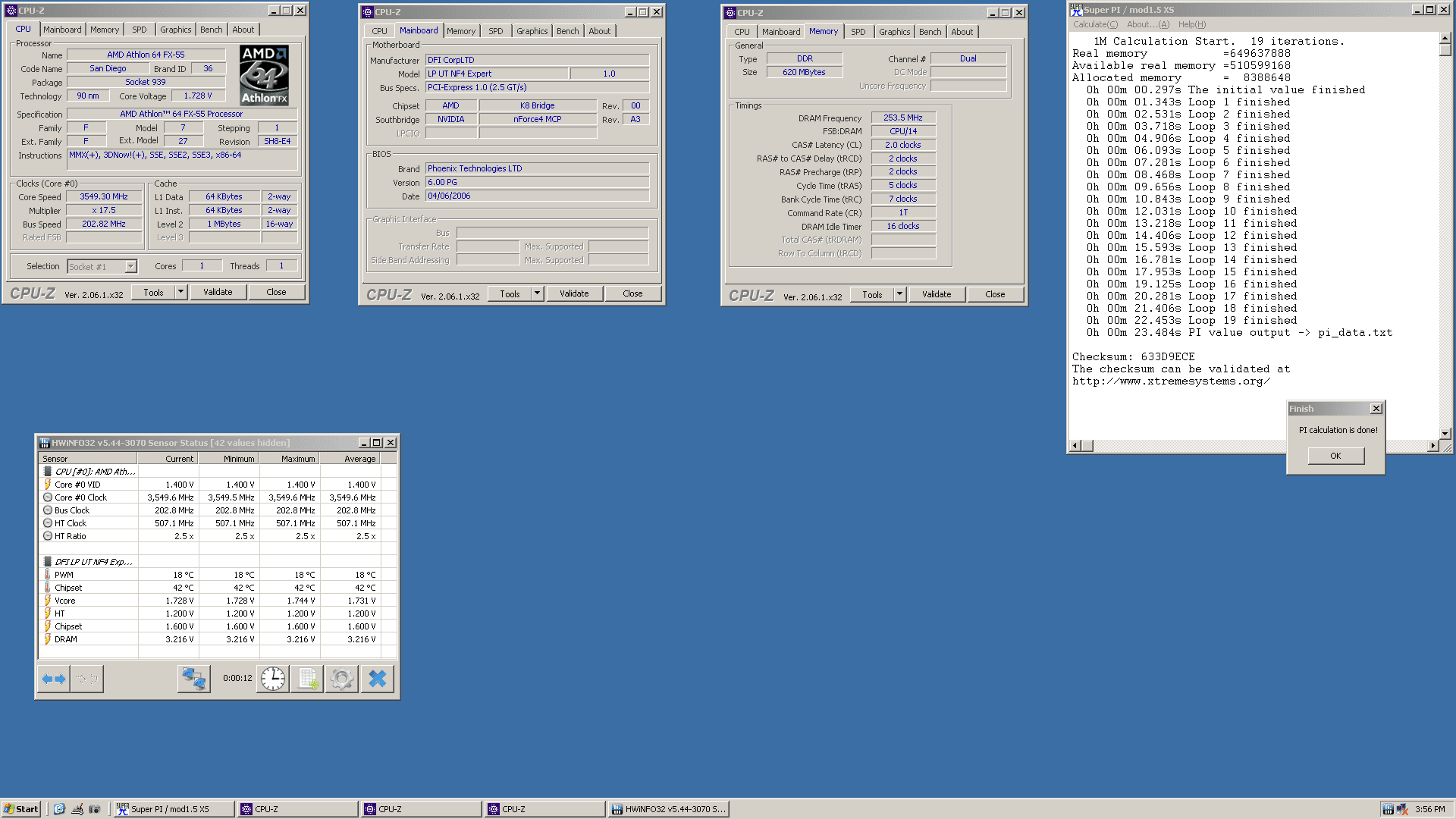Viewport: 1456px width, 819px height.
Task: Dismiss Finish dialog with its X button
Action: click(1376, 409)
